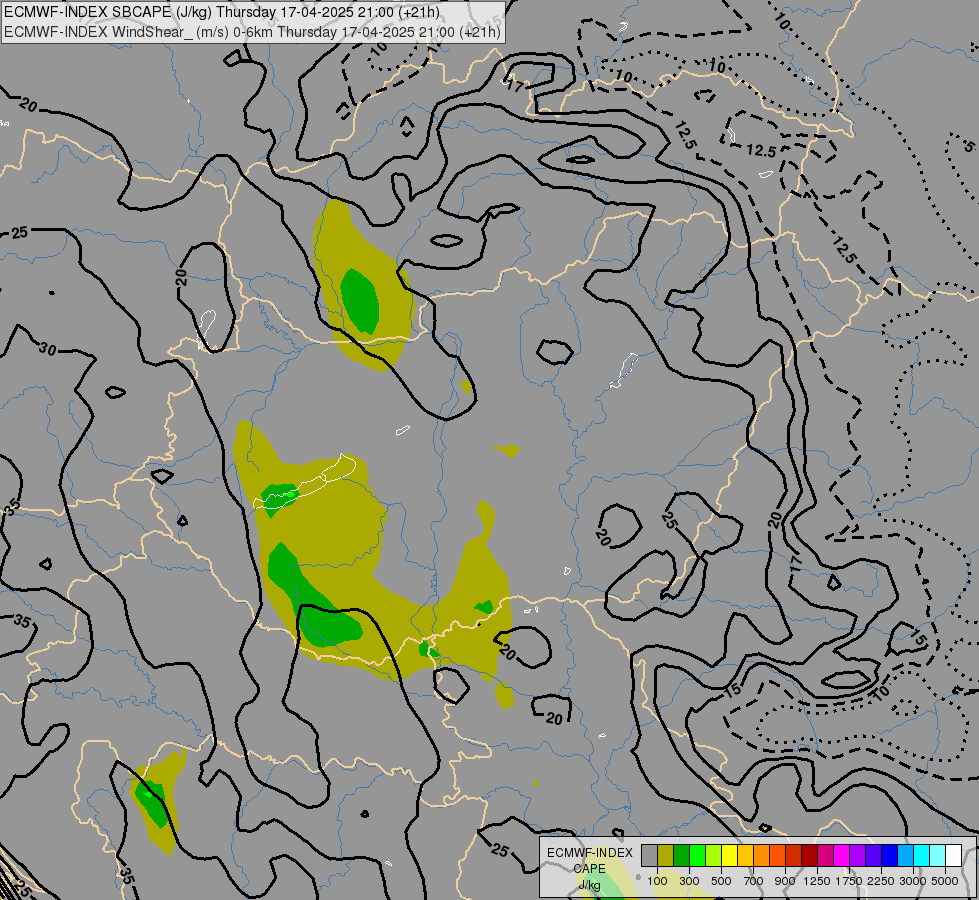Click the legend value 1750

(849, 881)
